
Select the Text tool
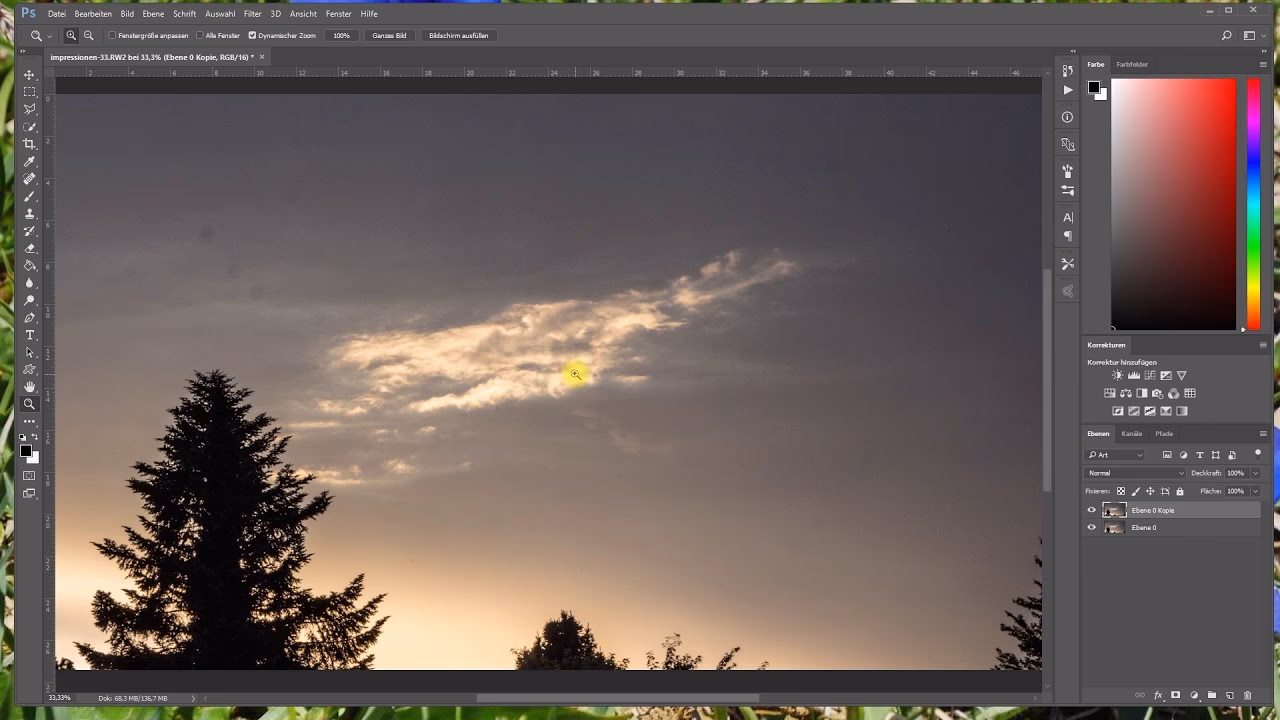[29, 335]
